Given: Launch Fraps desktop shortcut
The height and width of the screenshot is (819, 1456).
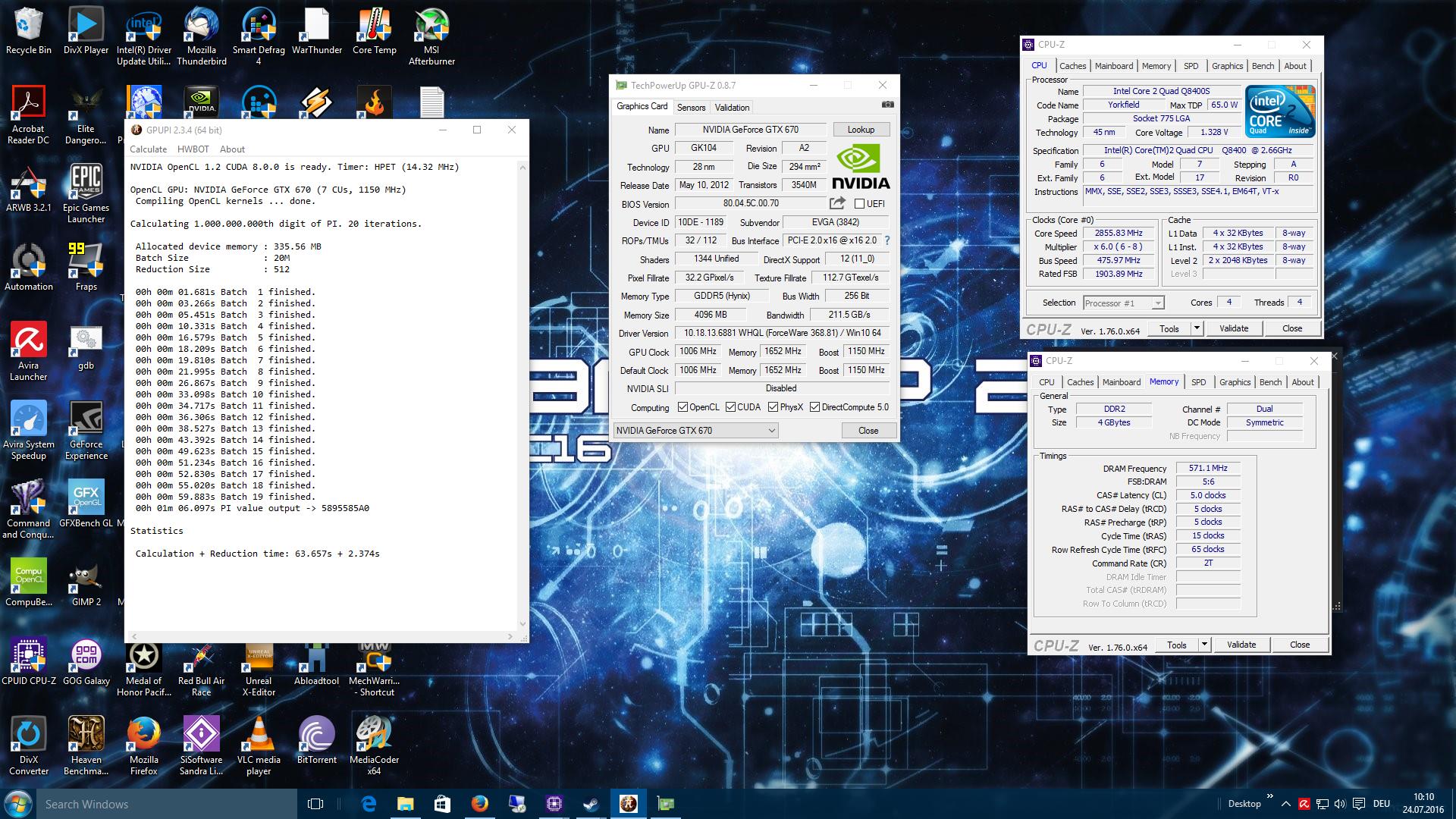Looking at the screenshot, I should coord(86,268).
